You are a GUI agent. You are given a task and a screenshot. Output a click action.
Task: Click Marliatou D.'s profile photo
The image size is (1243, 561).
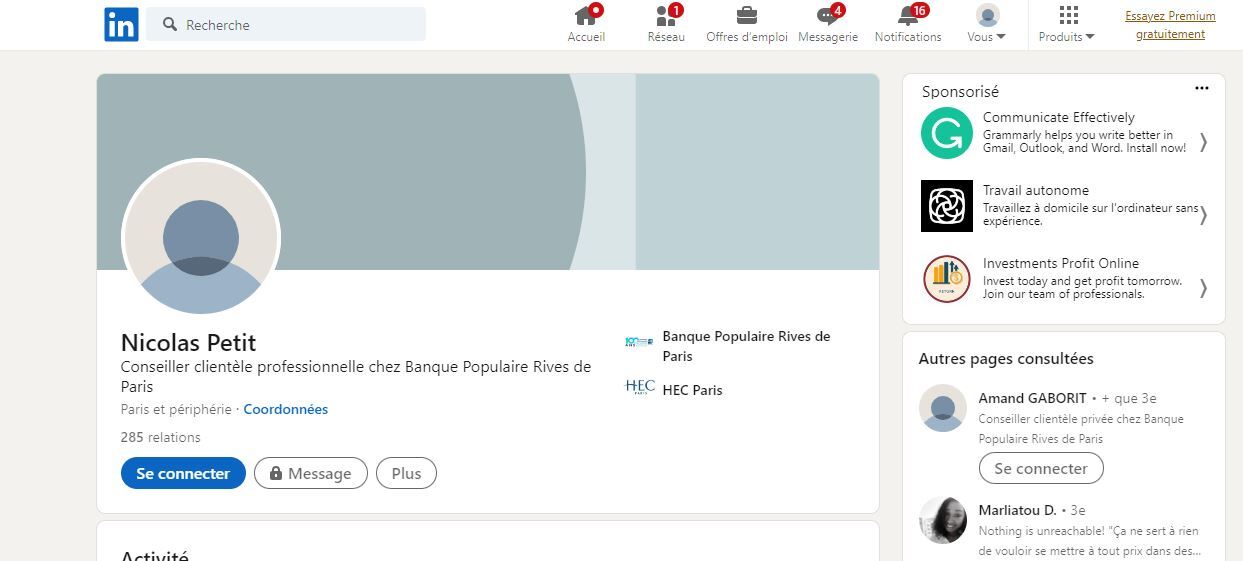click(943, 520)
